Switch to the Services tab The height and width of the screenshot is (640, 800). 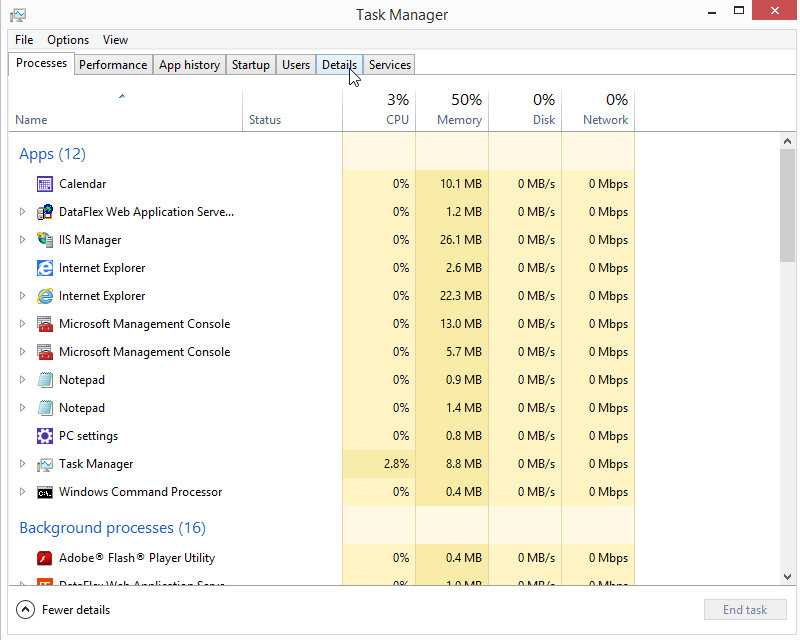point(390,65)
